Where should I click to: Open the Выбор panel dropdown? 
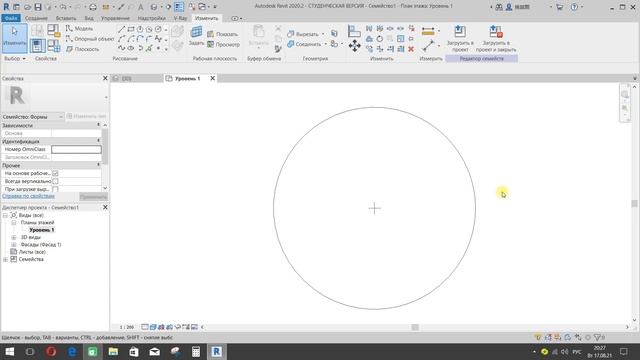pos(15,59)
